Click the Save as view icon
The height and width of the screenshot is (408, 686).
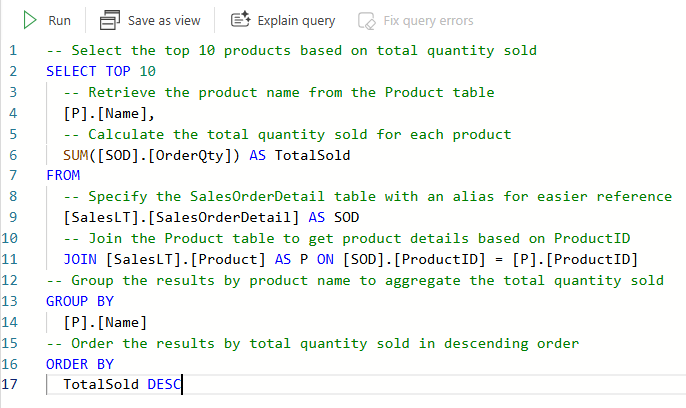[110, 20]
